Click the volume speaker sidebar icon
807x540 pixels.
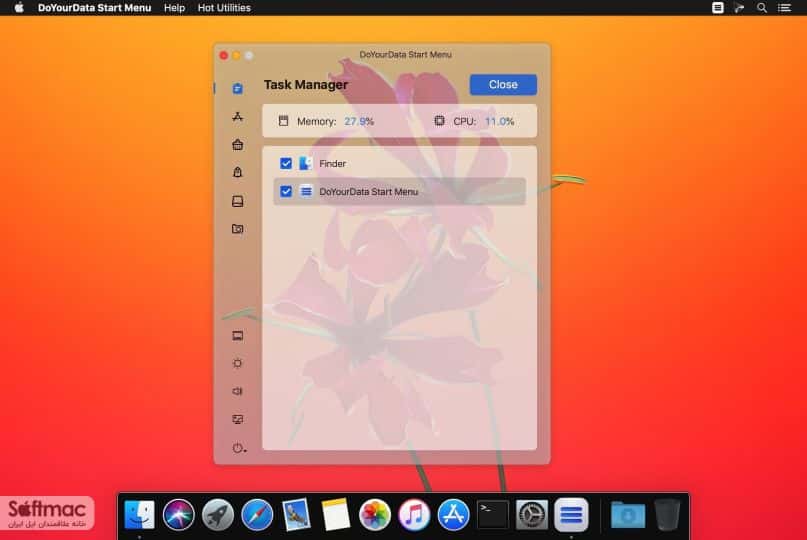tap(237, 391)
